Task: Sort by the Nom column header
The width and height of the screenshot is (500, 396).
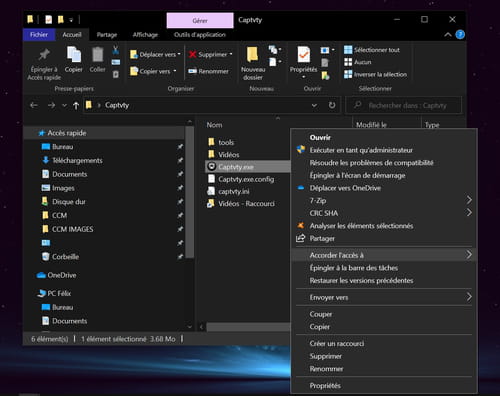Action: (214, 125)
